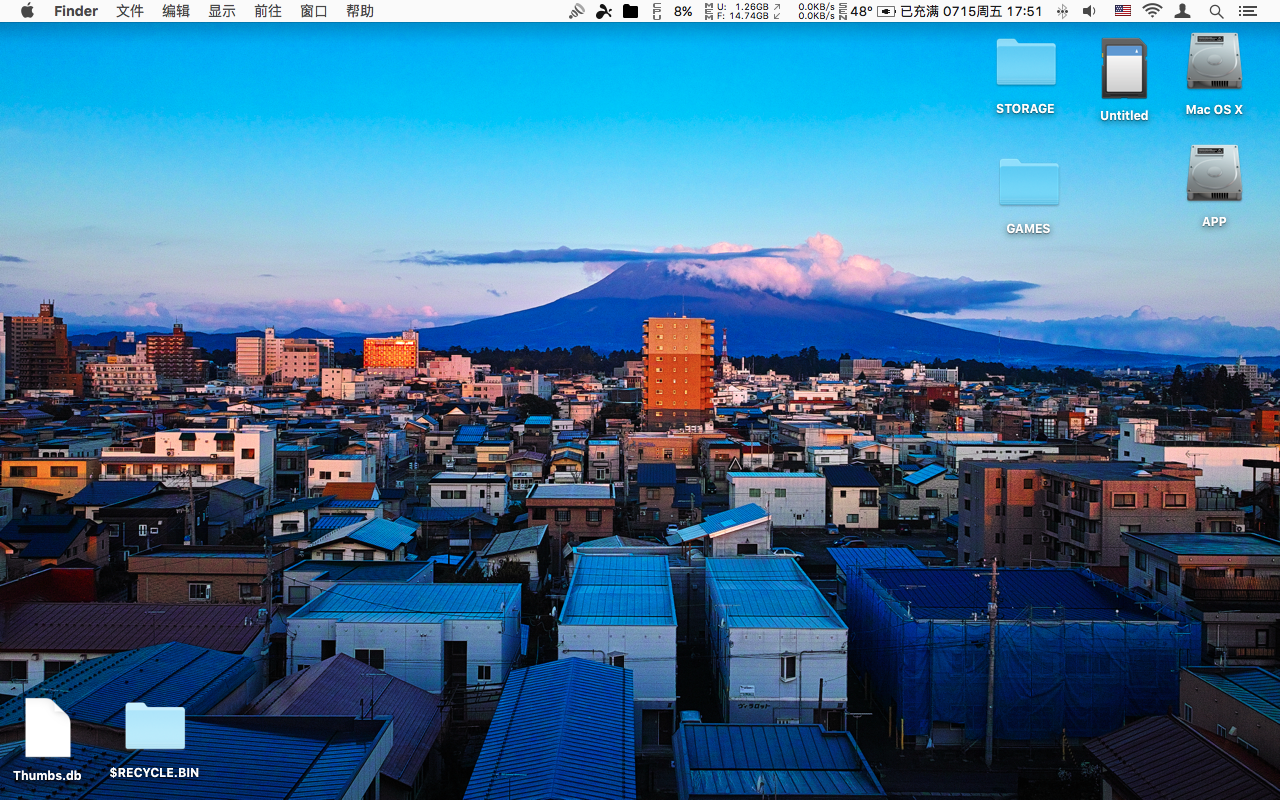This screenshot has height=800, width=1280.
Task: Click the black folder menu bar icon
Action: (630, 11)
